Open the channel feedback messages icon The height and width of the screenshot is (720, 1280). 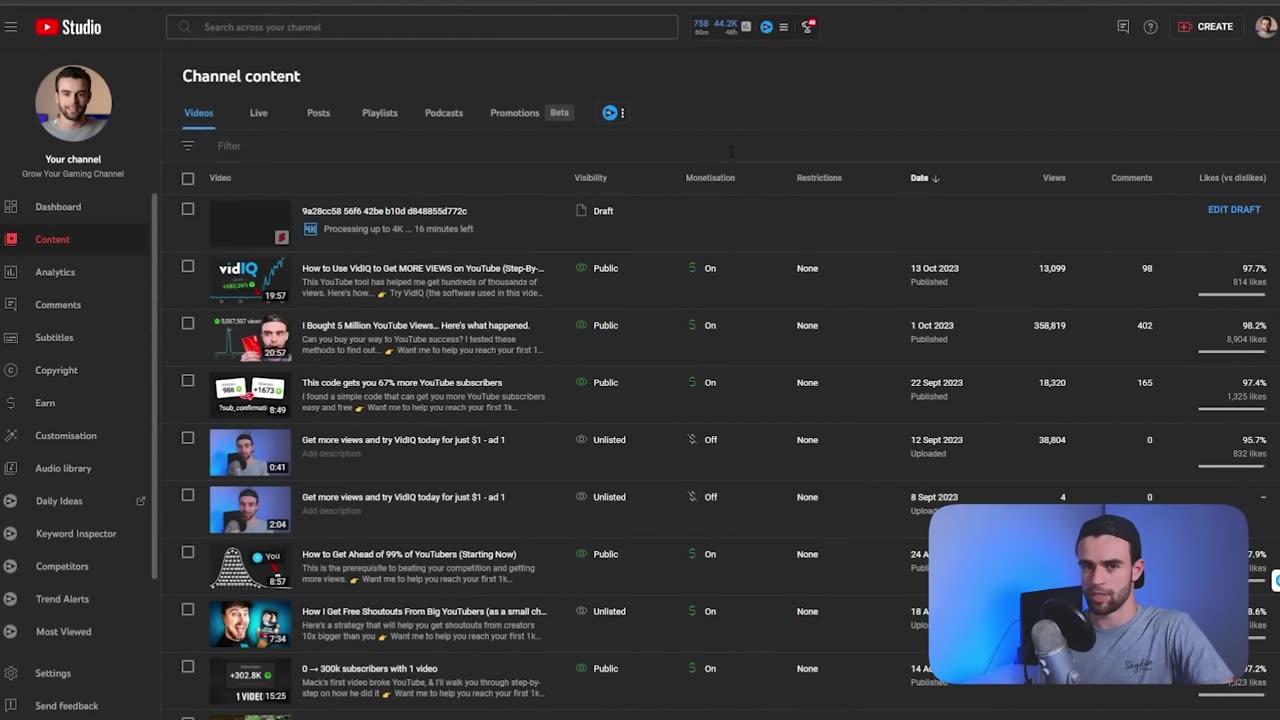[1123, 27]
